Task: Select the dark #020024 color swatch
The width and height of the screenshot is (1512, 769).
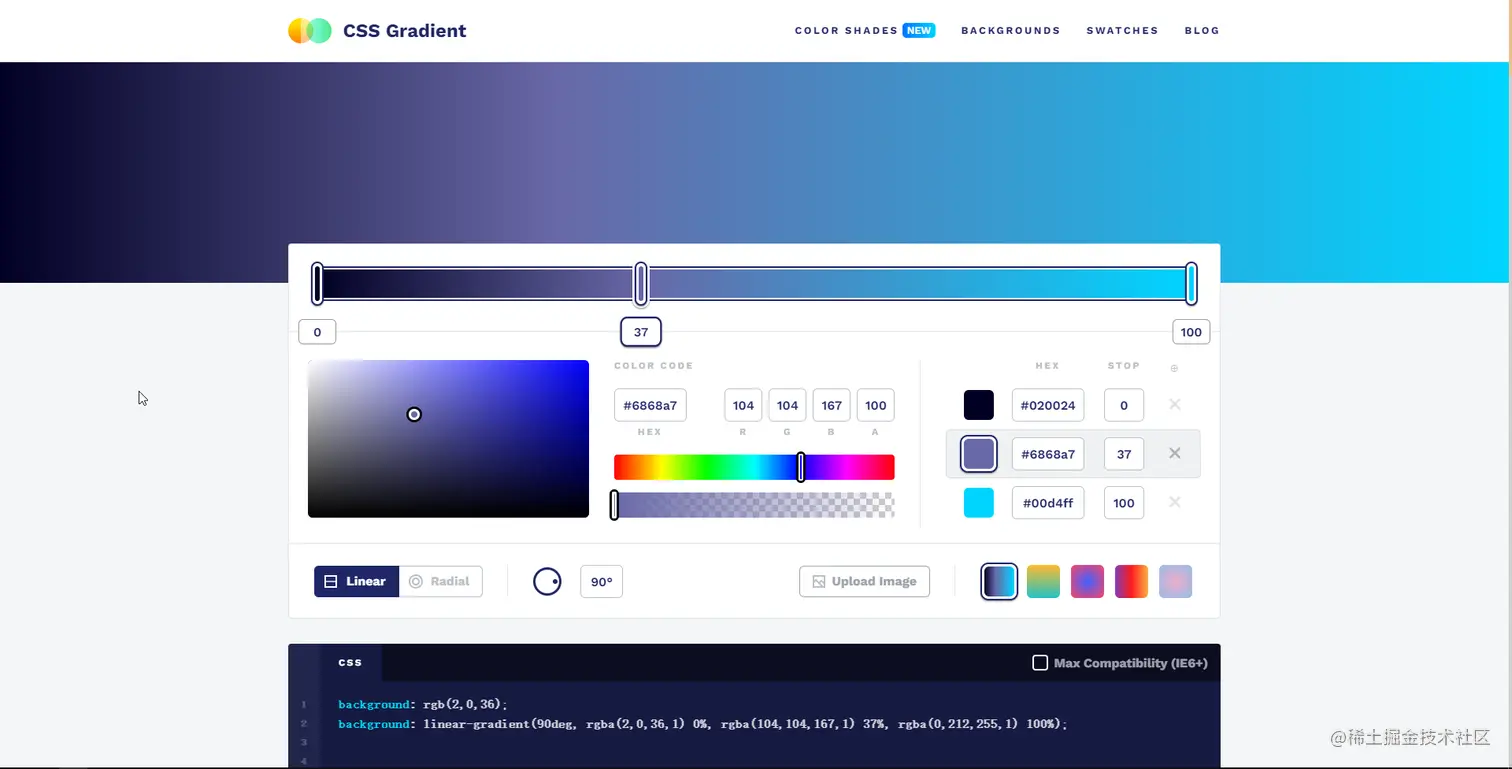Action: 979,405
